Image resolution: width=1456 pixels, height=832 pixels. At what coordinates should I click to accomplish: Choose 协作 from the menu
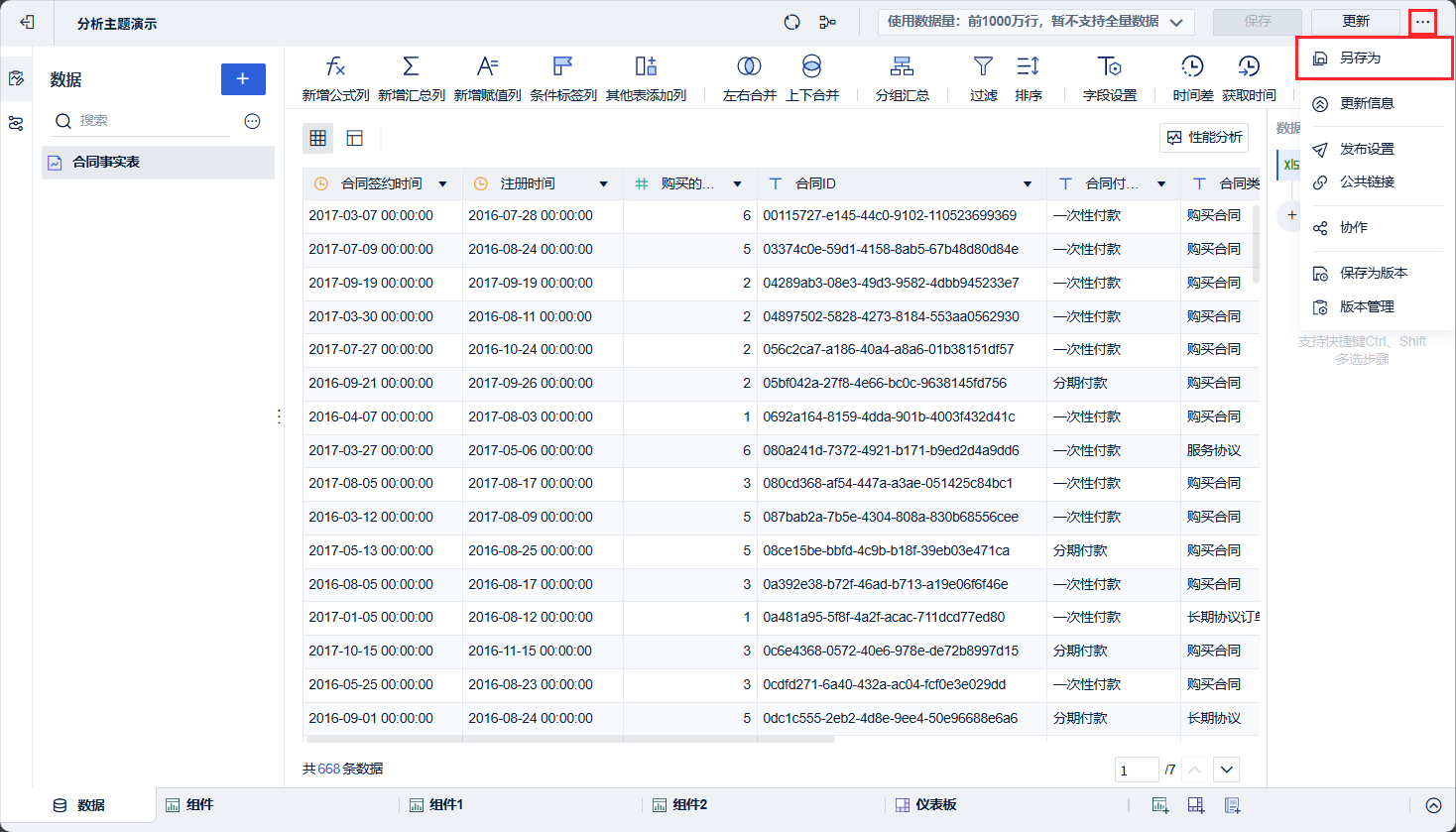click(1375, 228)
